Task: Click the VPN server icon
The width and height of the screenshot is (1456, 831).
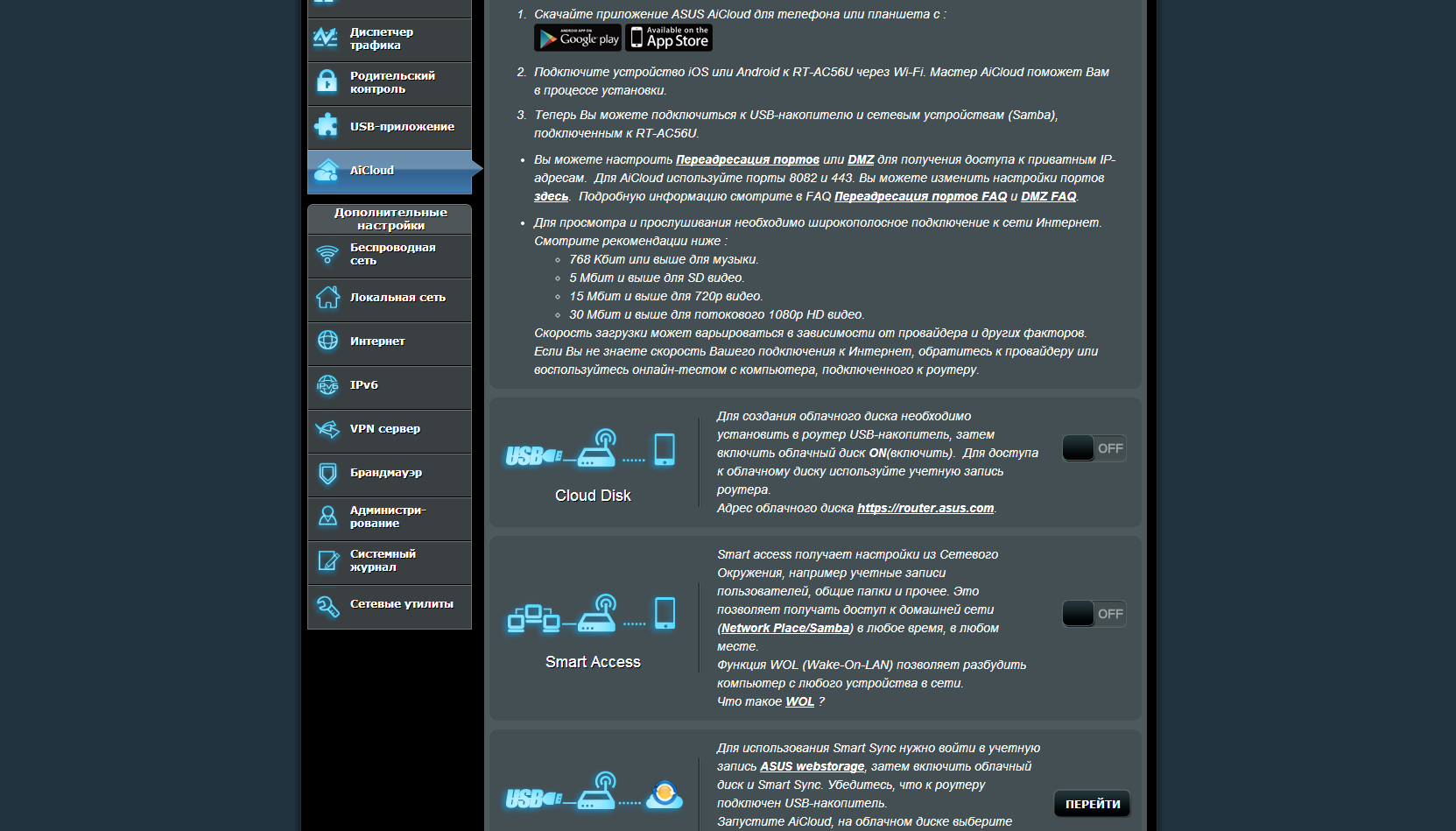Action: click(x=327, y=429)
